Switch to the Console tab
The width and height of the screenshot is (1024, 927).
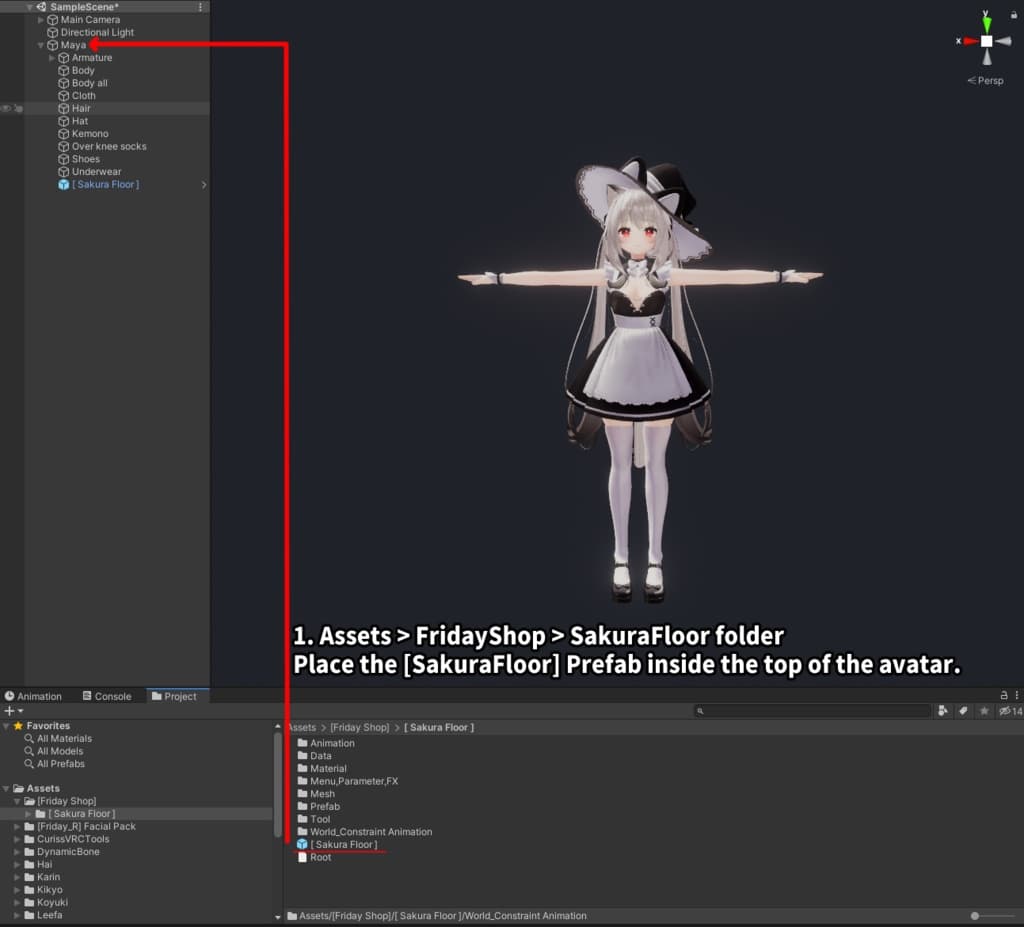pyautogui.click(x=107, y=696)
